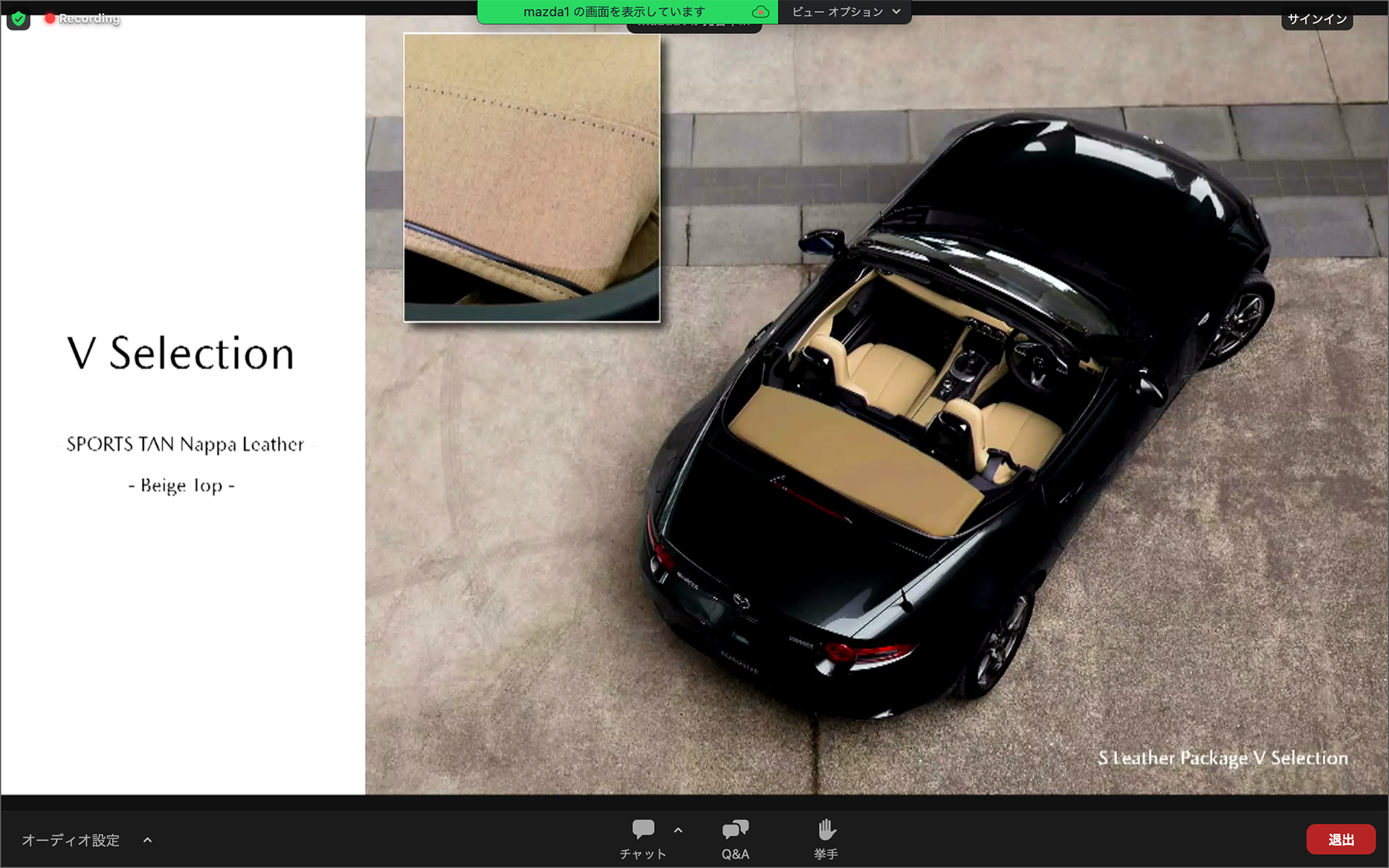This screenshot has height=868, width=1389.
Task: Click the green mazda1 screen sharing banner
Action: [613, 12]
